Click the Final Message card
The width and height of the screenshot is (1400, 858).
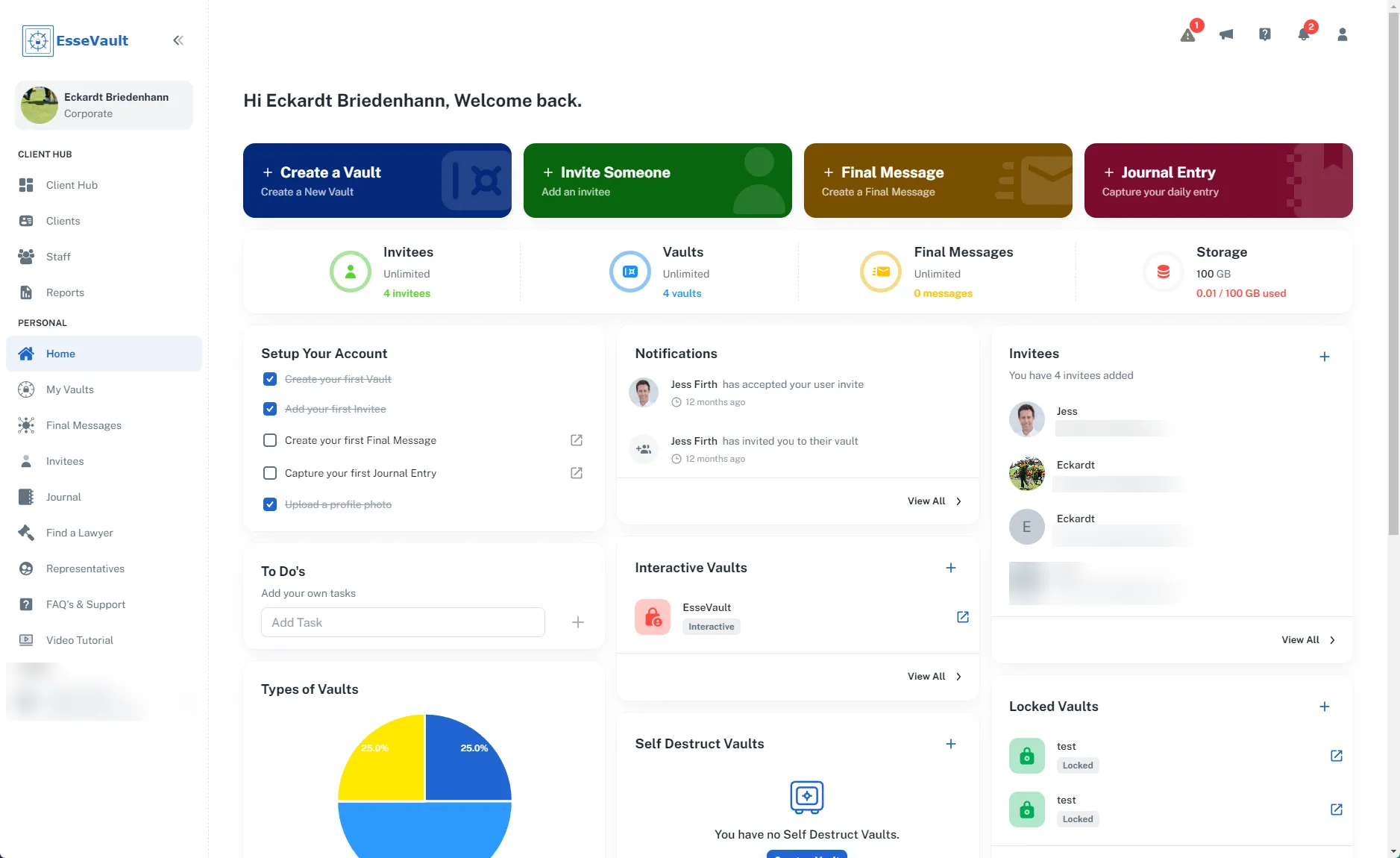938,181
